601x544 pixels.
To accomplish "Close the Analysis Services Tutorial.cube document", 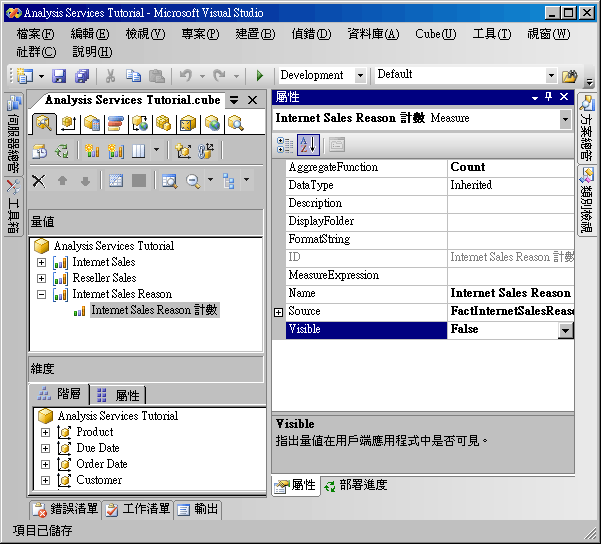I will pos(252,100).
